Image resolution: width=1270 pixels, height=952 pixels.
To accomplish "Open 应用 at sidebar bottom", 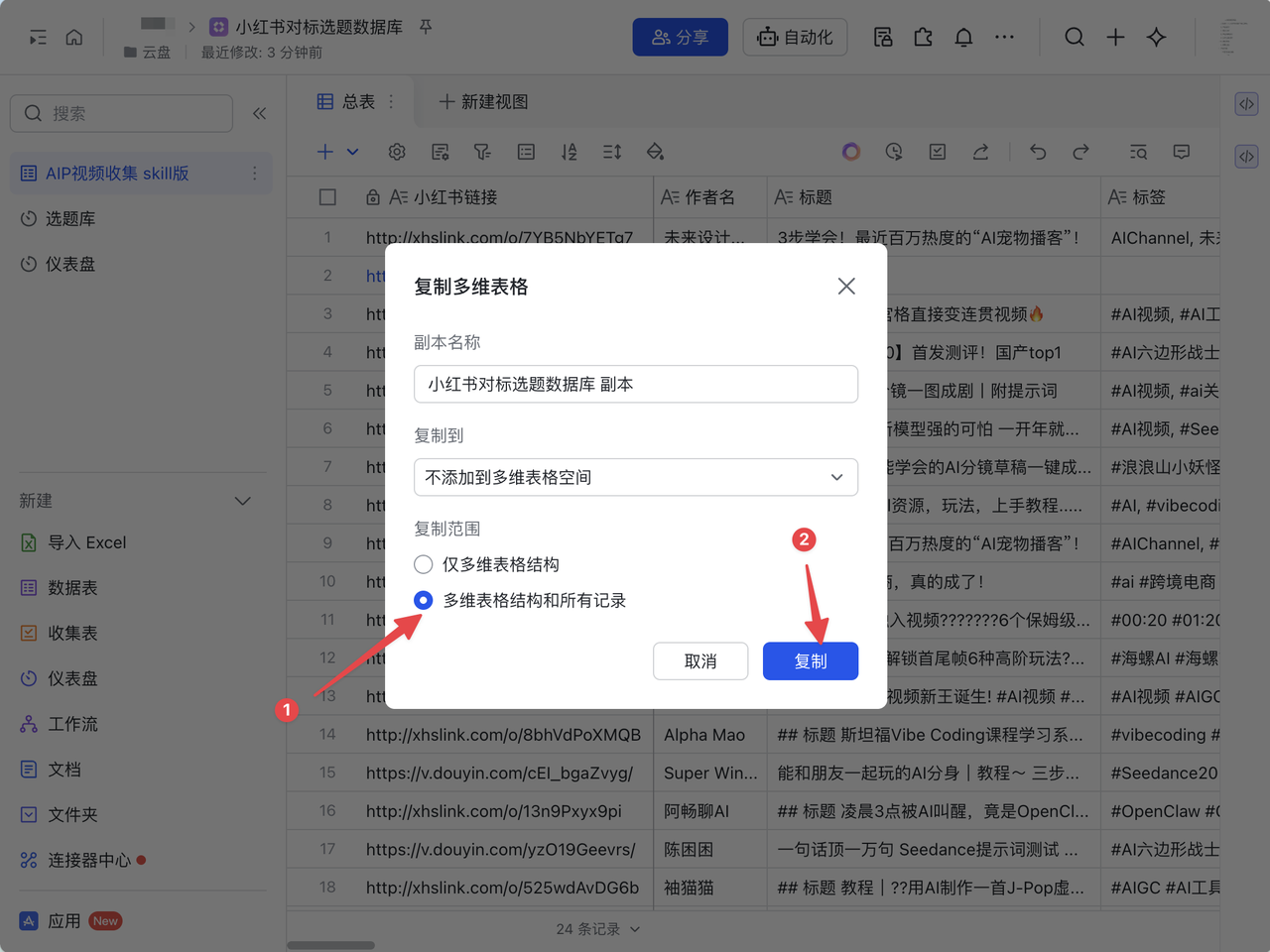I will point(69,921).
